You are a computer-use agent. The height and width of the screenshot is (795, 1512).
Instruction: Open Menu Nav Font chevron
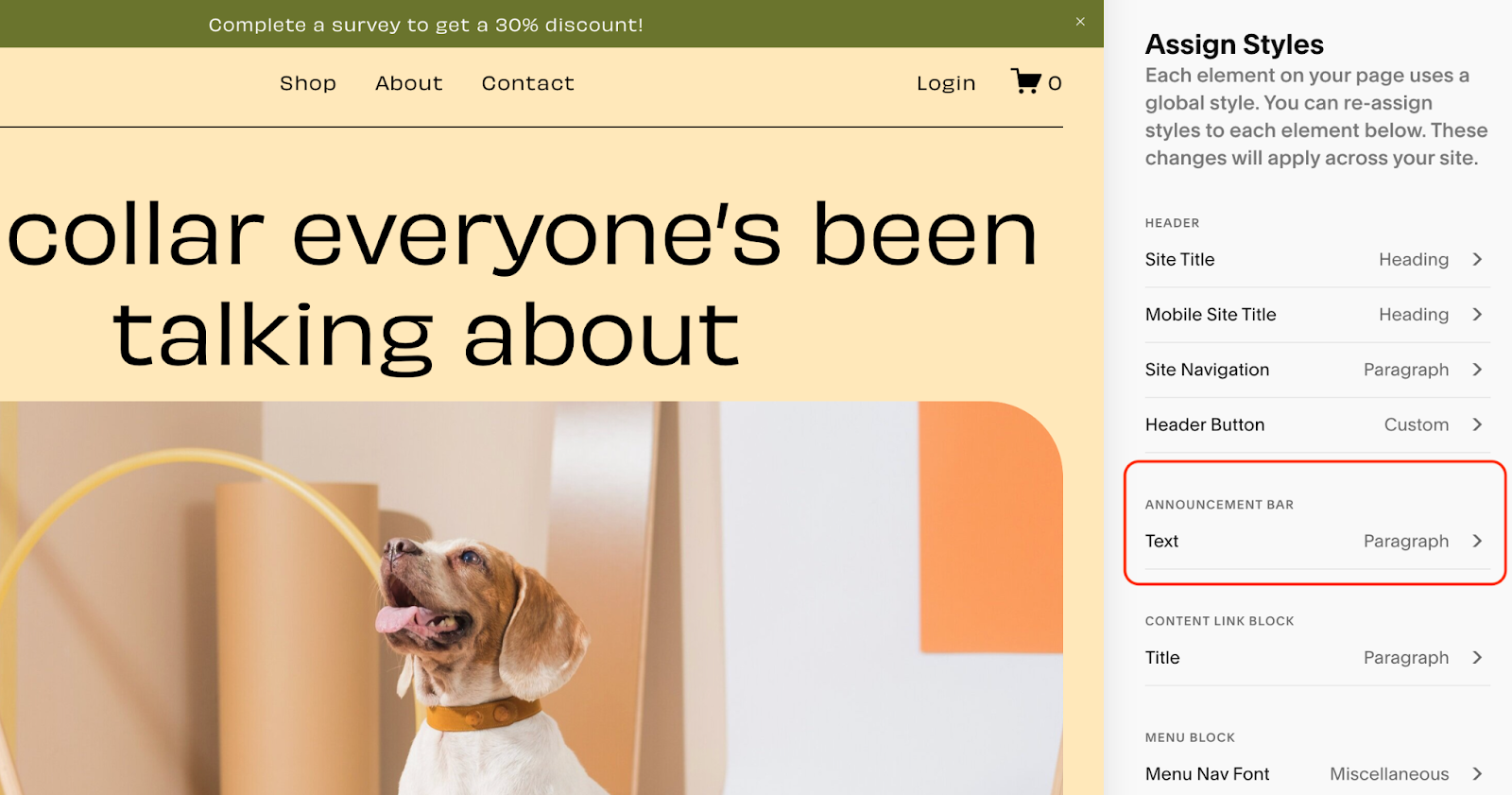pyautogui.click(x=1477, y=773)
